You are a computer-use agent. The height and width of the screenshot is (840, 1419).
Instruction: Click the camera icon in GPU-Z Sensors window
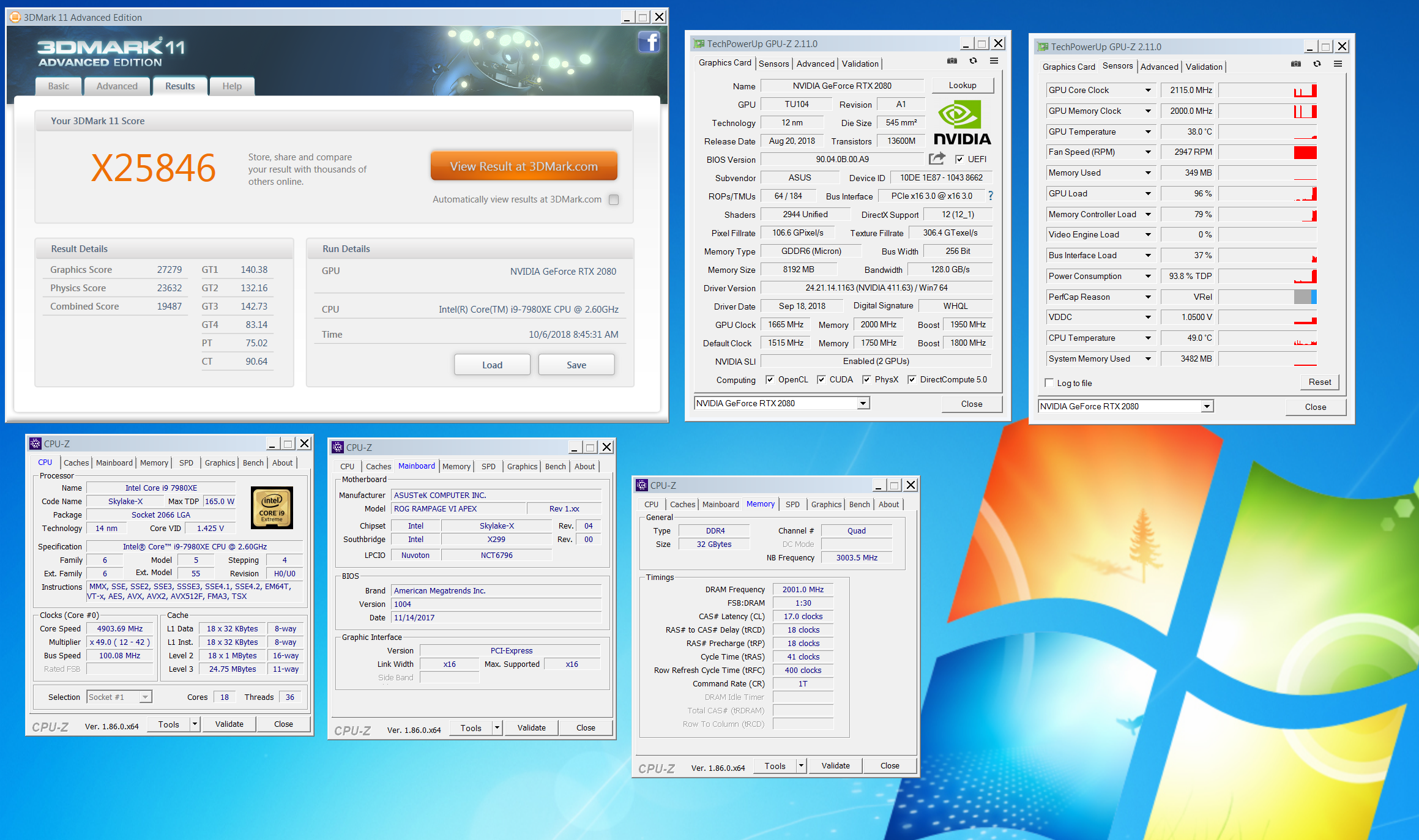pos(1296,64)
